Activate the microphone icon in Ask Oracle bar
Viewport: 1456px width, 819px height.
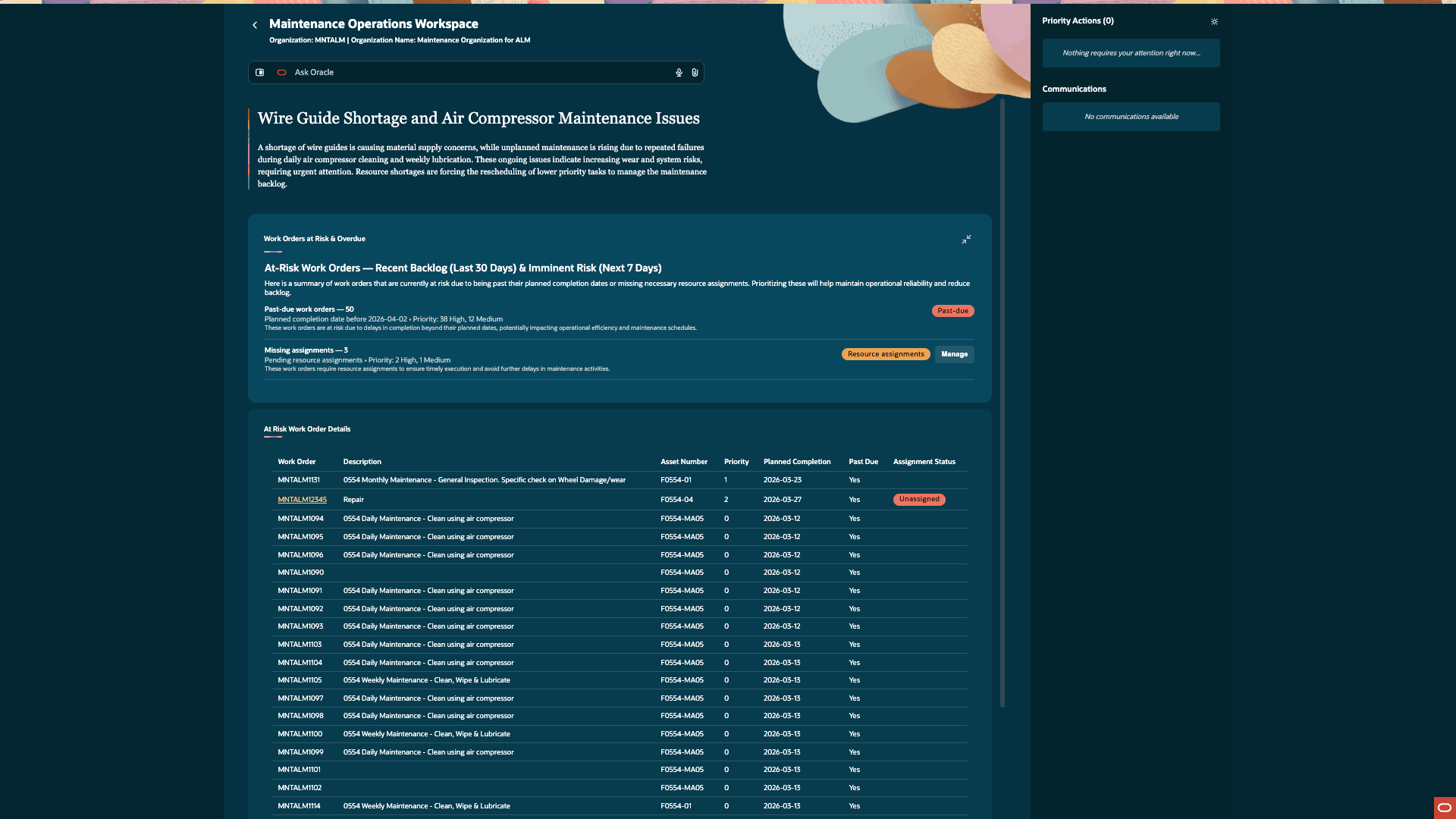click(x=678, y=72)
